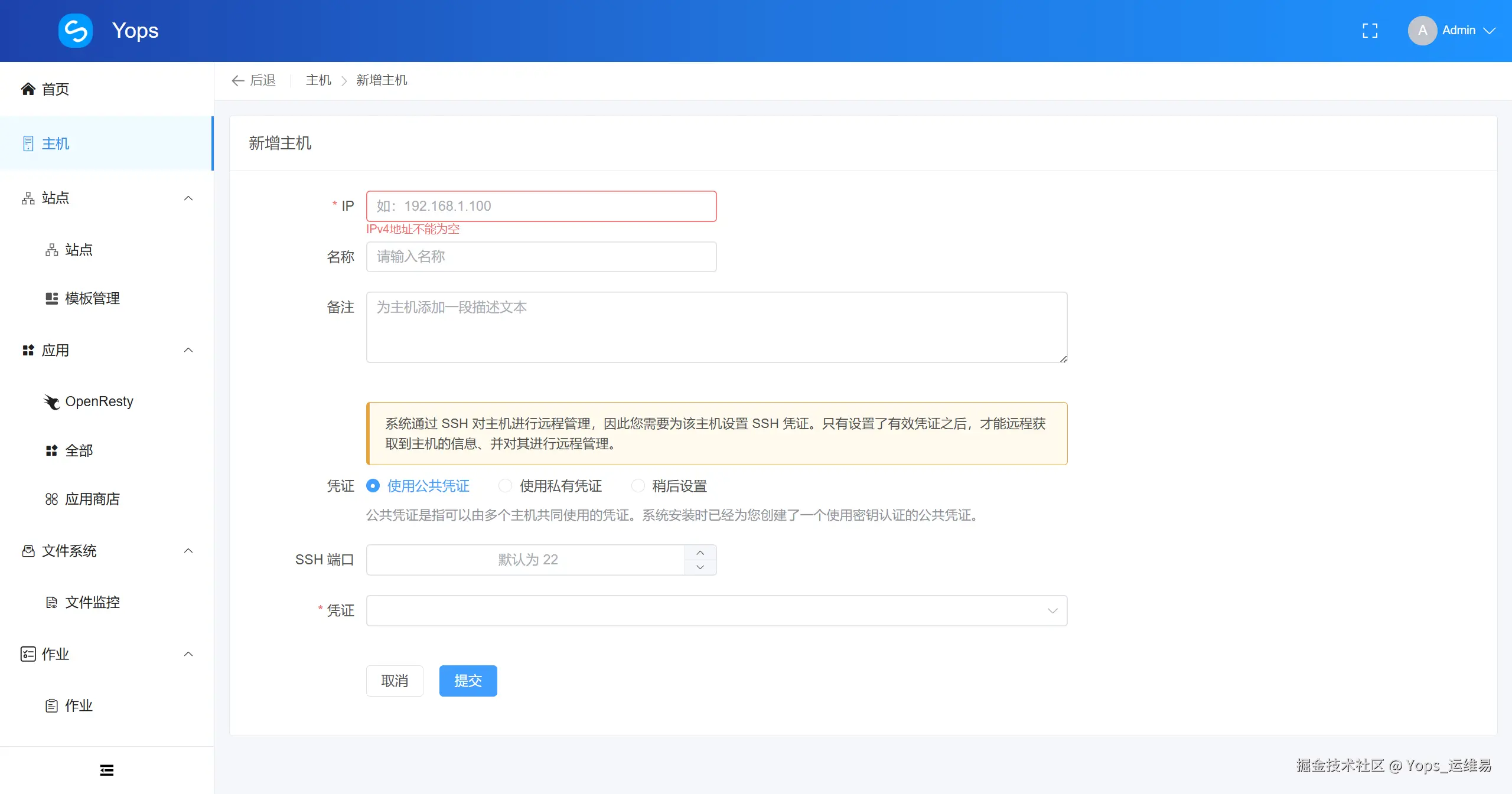Keep 使用公共凭证 radio selected

tap(372, 486)
